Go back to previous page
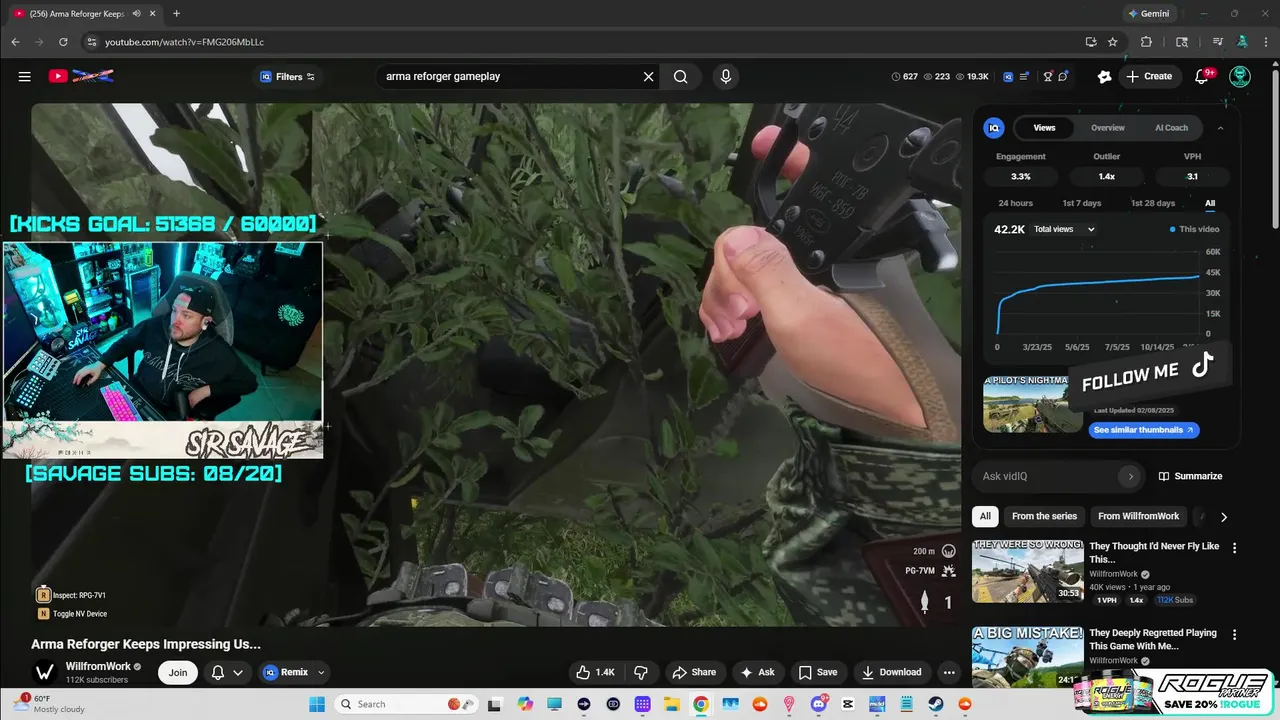The image size is (1280, 720). click(x=15, y=42)
